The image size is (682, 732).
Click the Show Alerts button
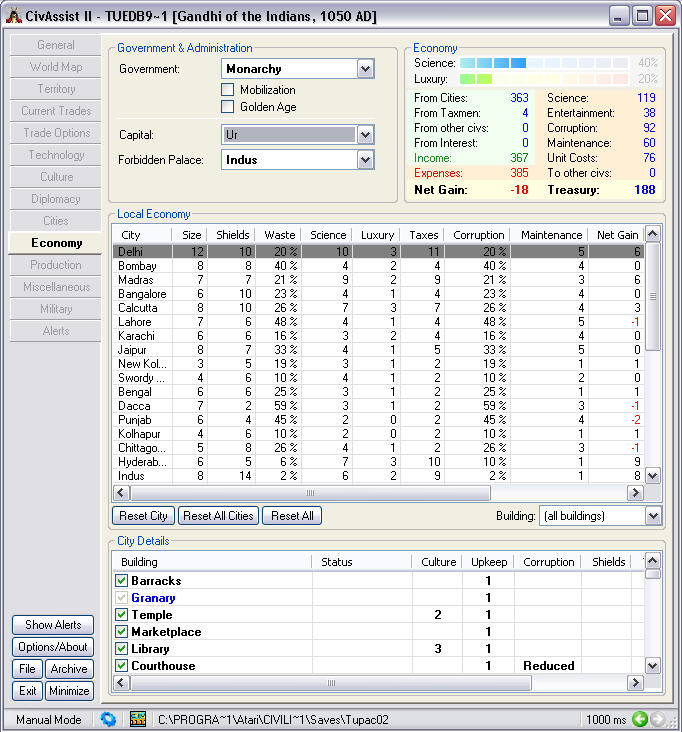53,625
